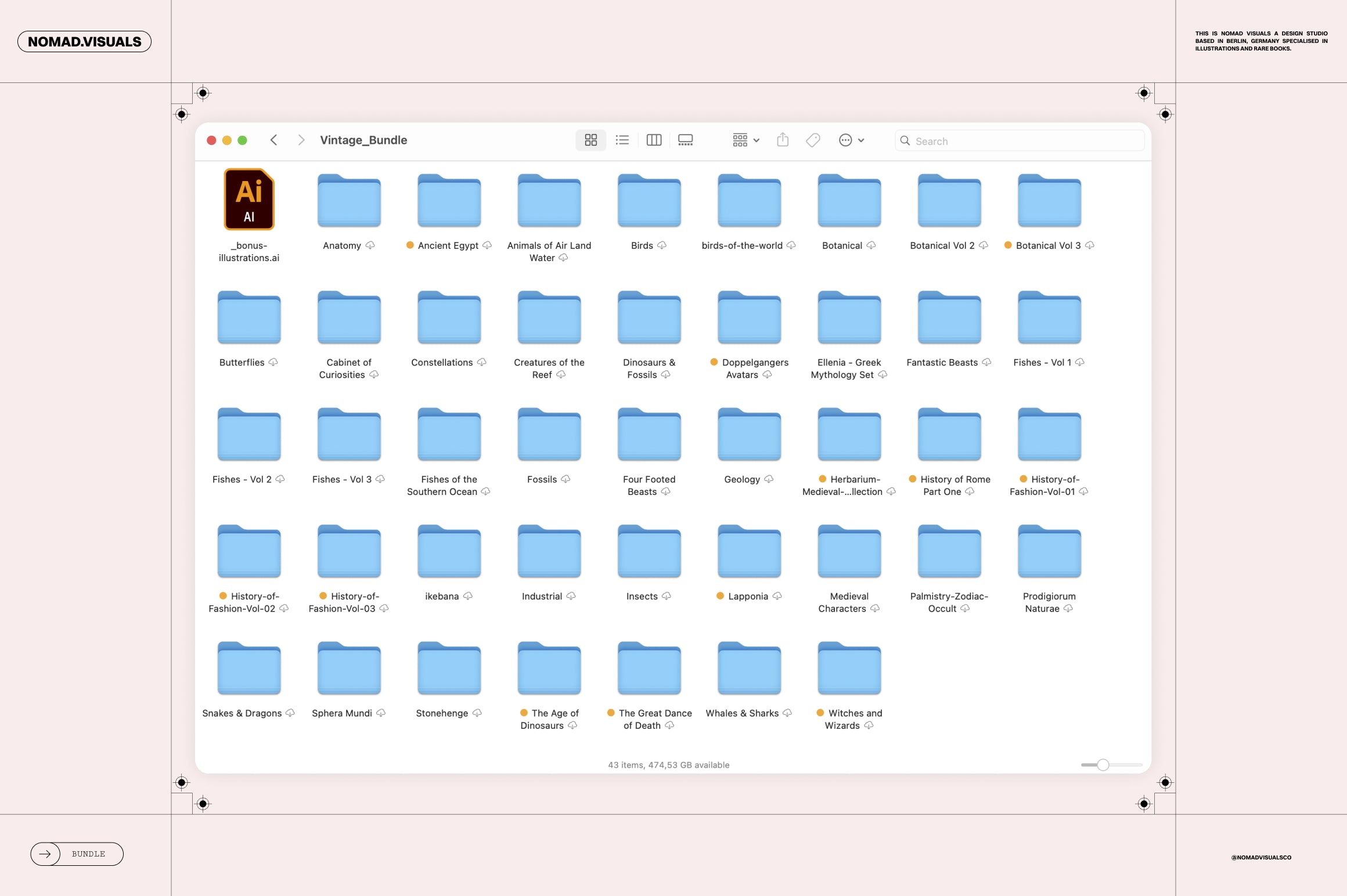Adjust the icon size slider
Screen dimensions: 1347x896
click(x=1103, y=765)
